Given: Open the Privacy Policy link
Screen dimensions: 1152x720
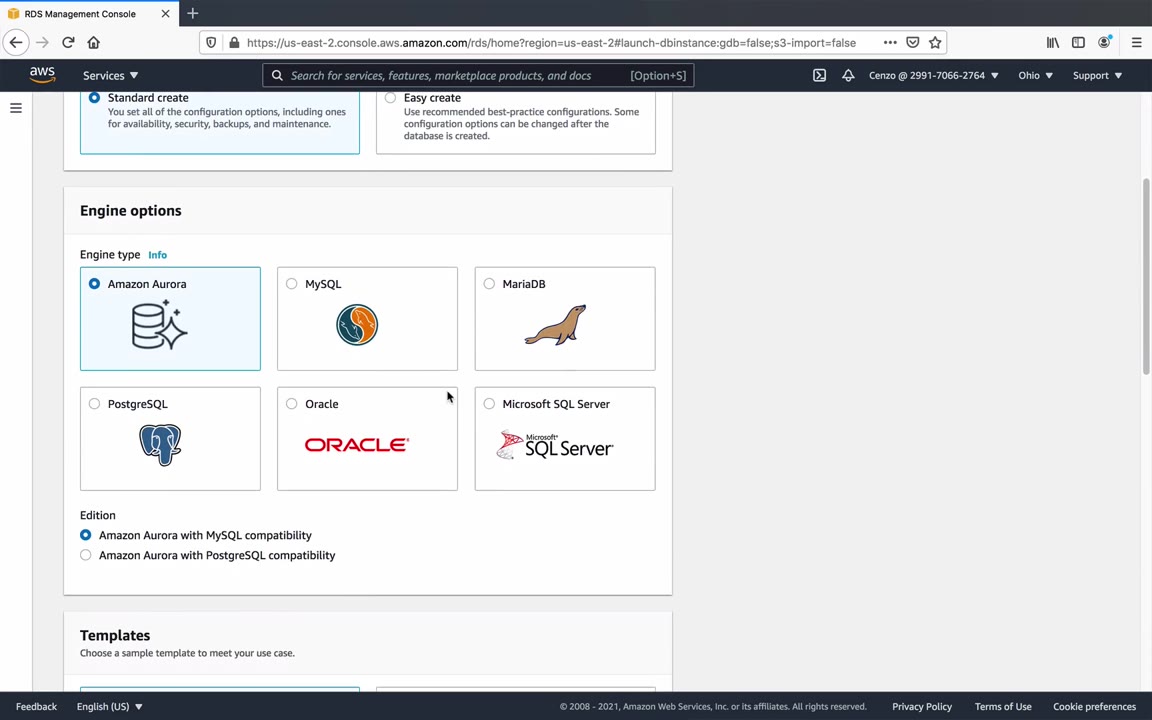Looking at the screenshot, I should coord(921,706).
